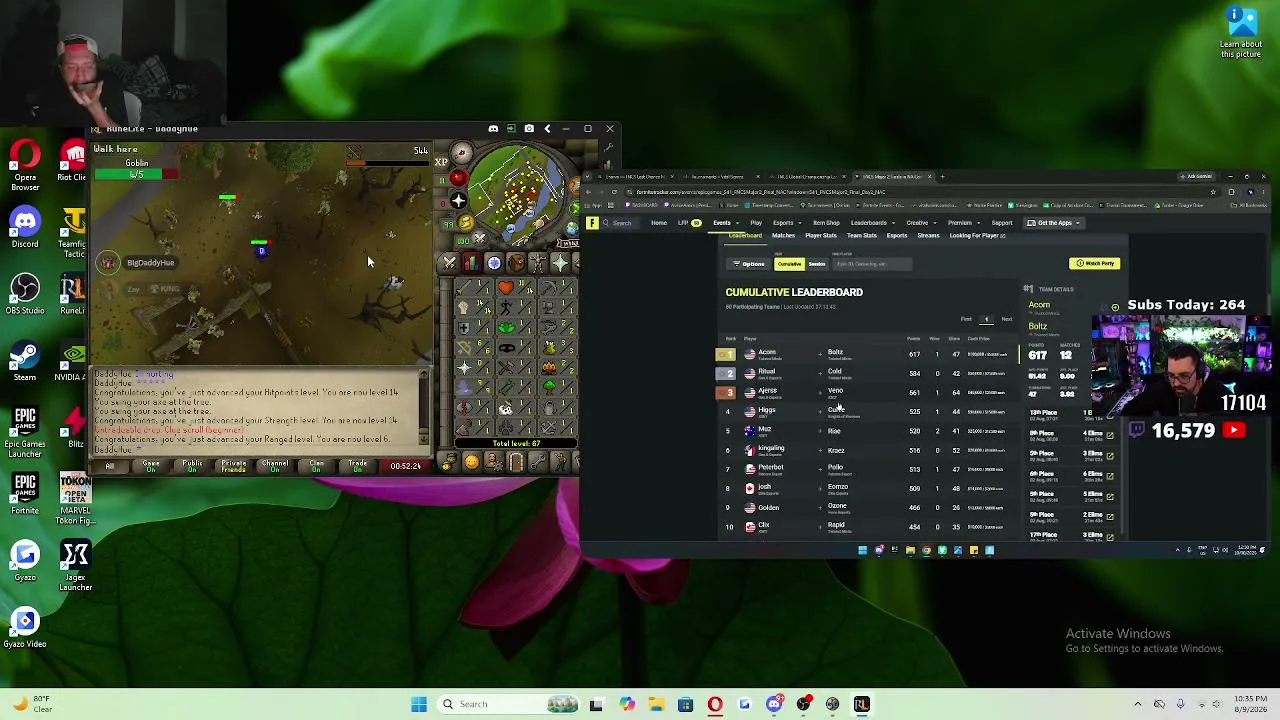Viewport: 1280px width, 720px height.
Task: Open the Jagex Launcher desktop shortcut
Action: [x=75, y=565]
